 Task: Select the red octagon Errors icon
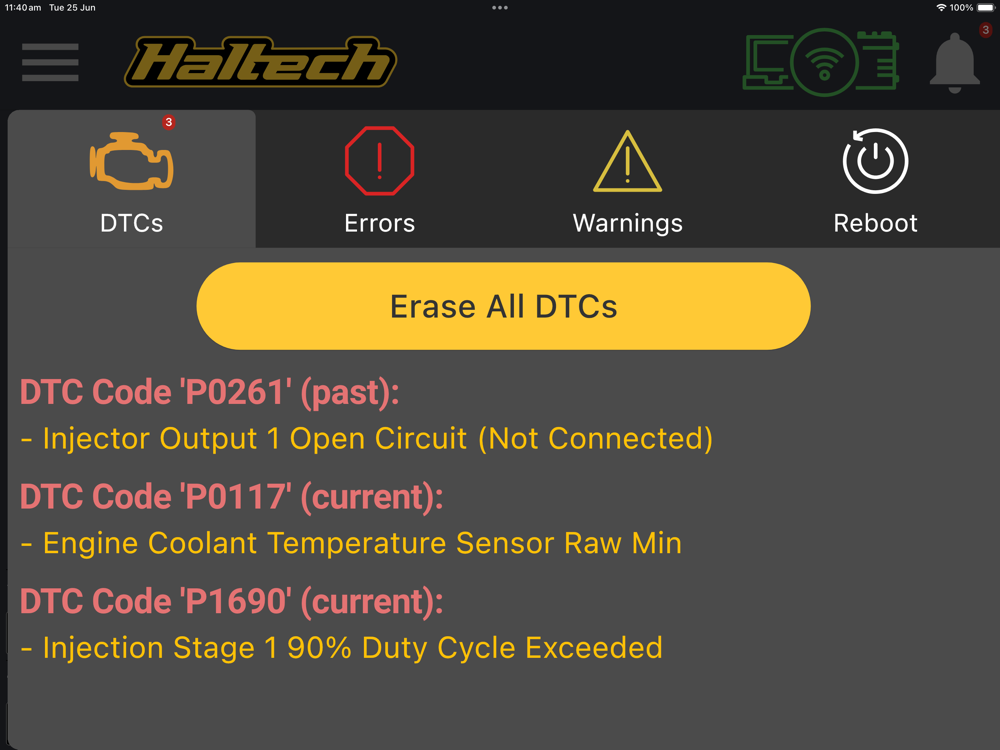click(379, 161)
